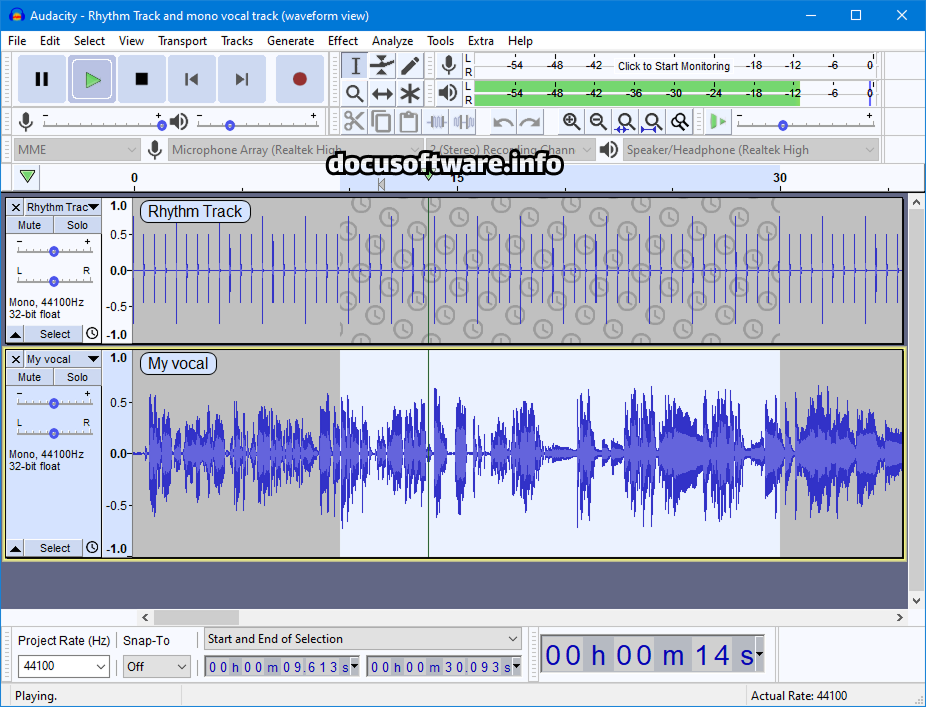The height and width of the screenshot is (707, 926).
Task: Stop playback with the Stop button
Action: coord(142,79)
